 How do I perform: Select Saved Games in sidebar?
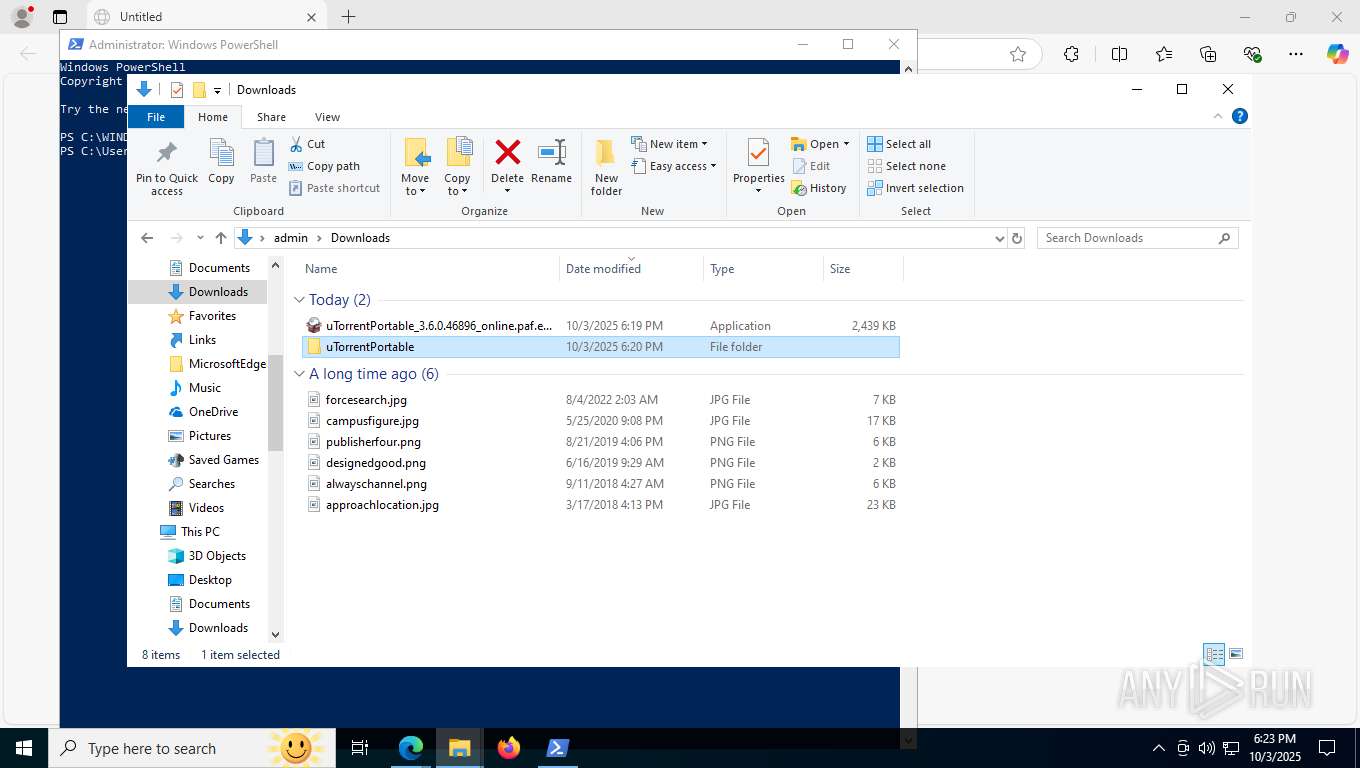click(213, 460)
